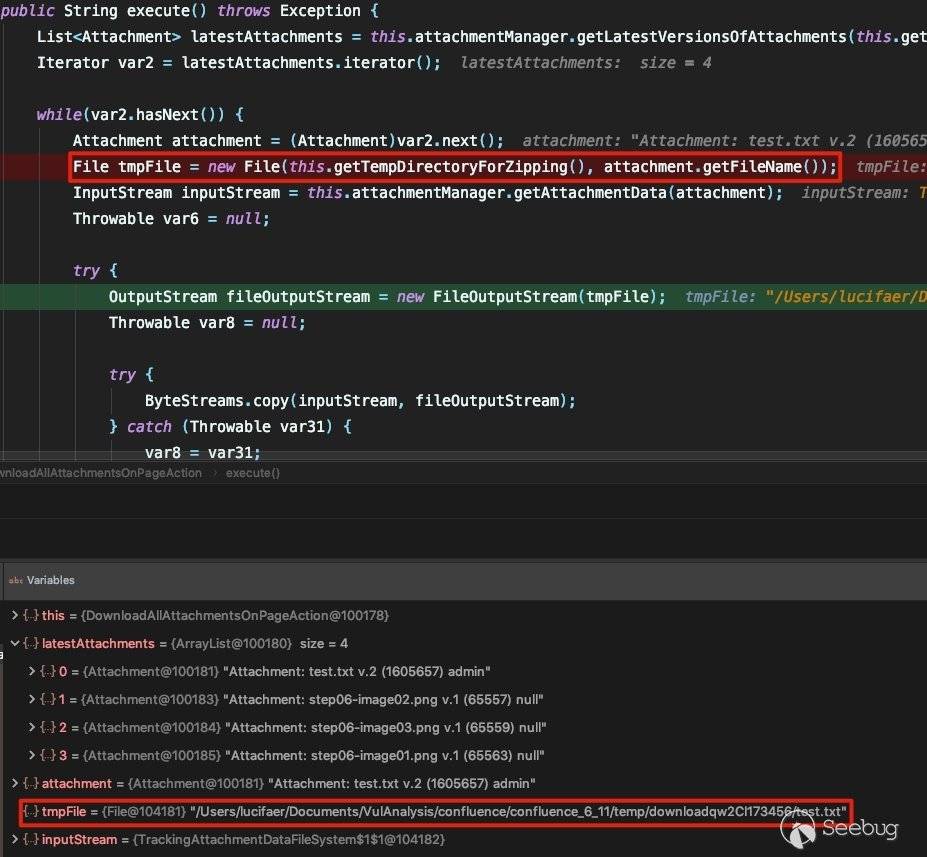Click row text 'step06-image02.png v.1 (65557)'
The width and height of the screenshot is (927, 857).
[410, 699]
